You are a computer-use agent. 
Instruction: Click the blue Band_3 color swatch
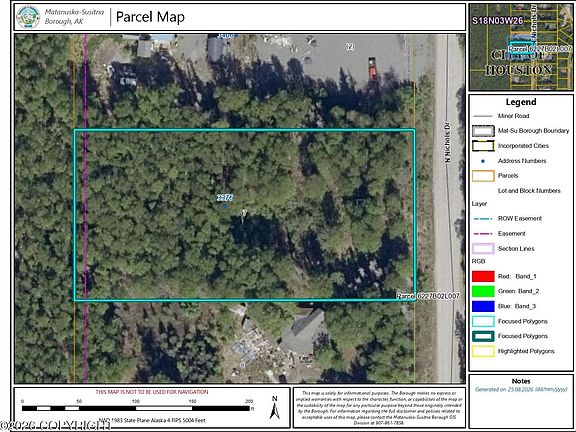coord(483,306)
